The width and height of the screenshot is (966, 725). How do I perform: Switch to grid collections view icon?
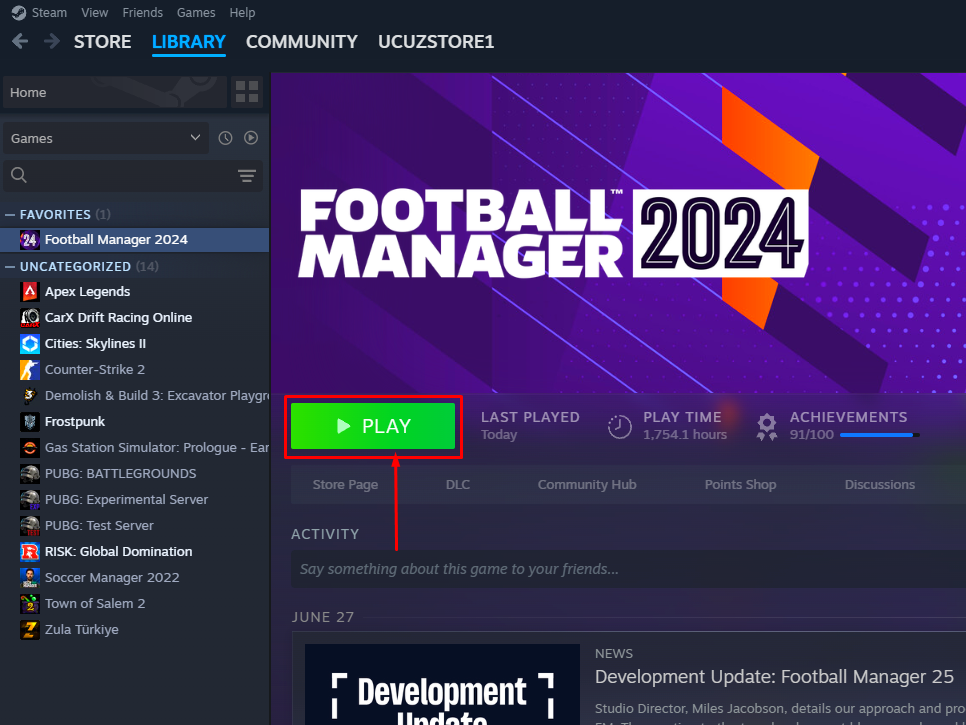(x=247, y=92)
